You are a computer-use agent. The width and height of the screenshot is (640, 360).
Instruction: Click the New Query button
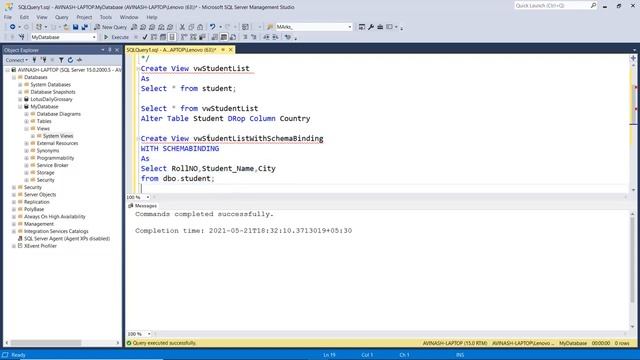pyautogui.click(x=111, y=27)
